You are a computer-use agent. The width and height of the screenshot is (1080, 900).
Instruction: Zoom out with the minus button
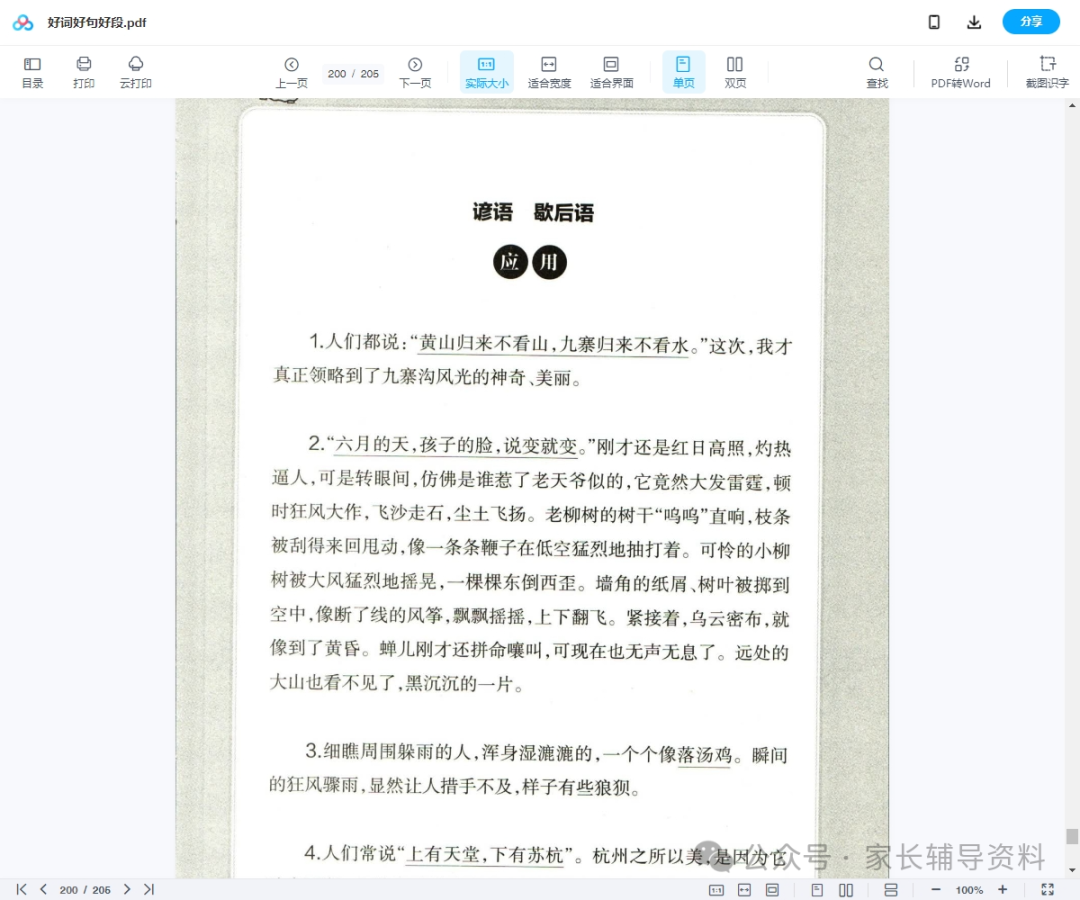(935, 890)
